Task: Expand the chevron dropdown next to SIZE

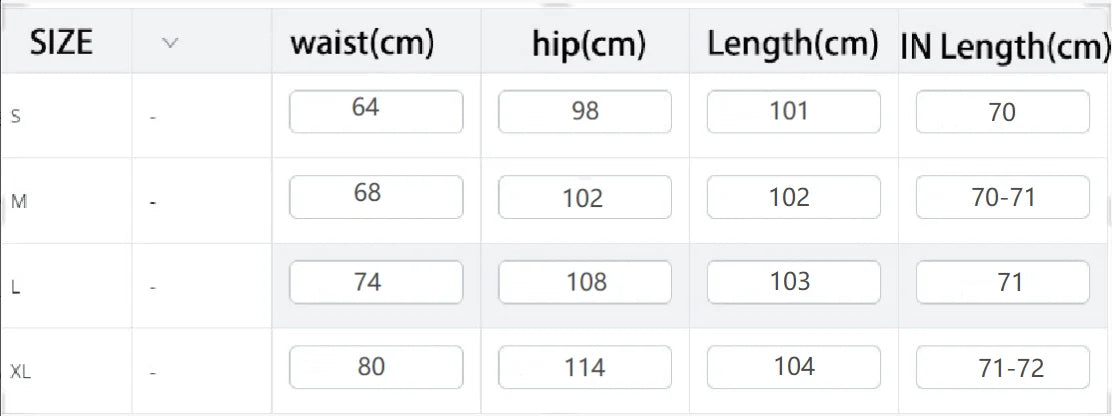Action: (x=169, y=43)
